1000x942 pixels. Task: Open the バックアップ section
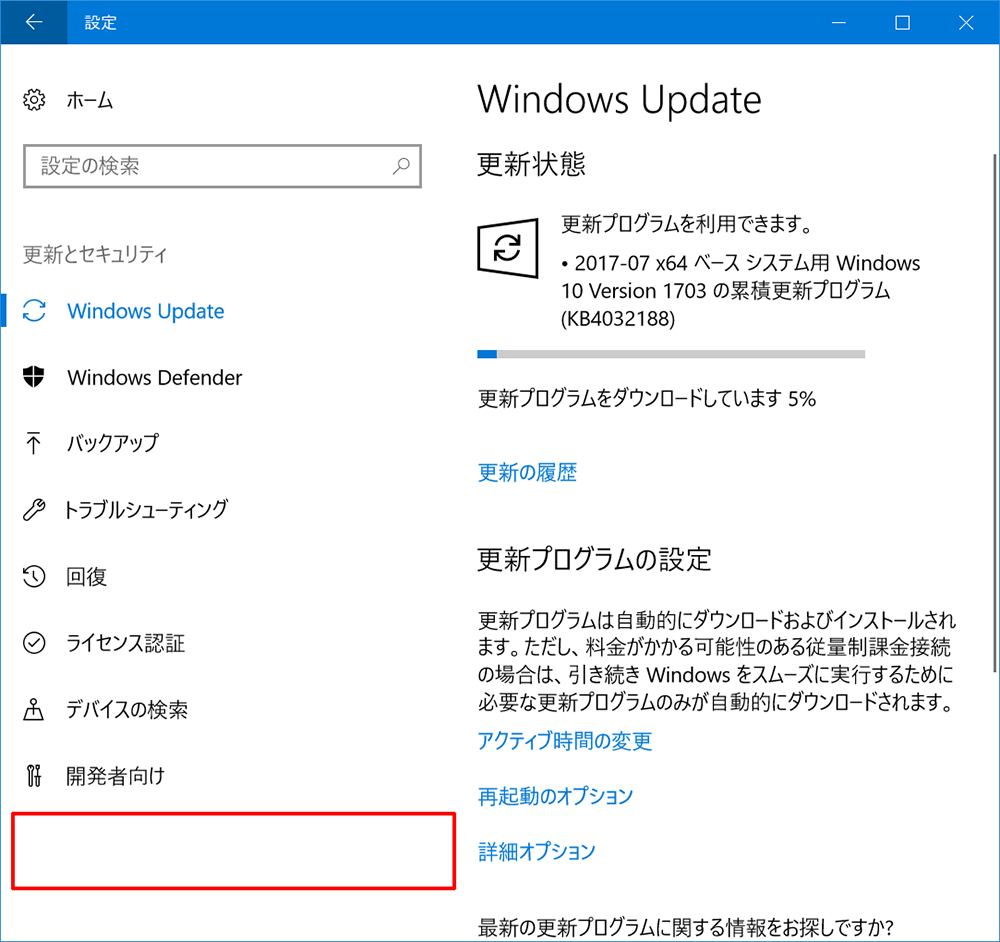[x=113, y=443]
